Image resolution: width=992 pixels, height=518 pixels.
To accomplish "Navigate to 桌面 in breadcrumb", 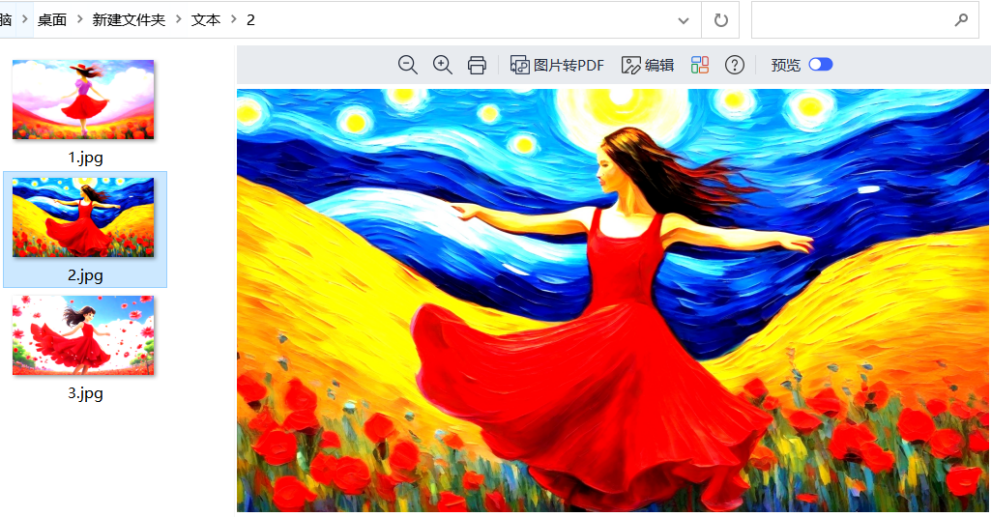I will (x=52, y=20).
